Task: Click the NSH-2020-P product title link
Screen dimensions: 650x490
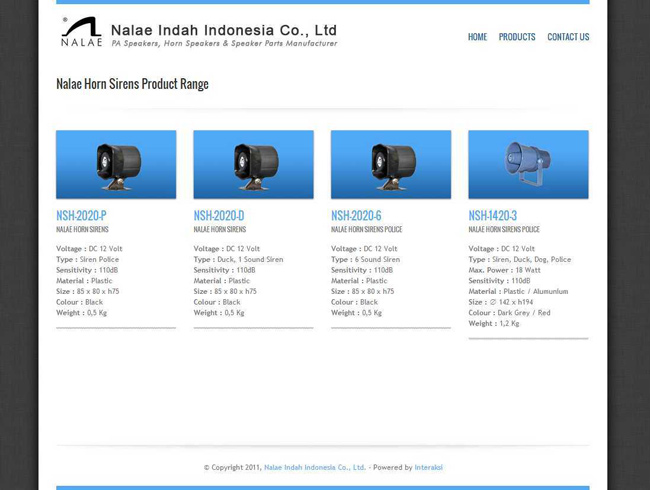Action: click(81, 216)
